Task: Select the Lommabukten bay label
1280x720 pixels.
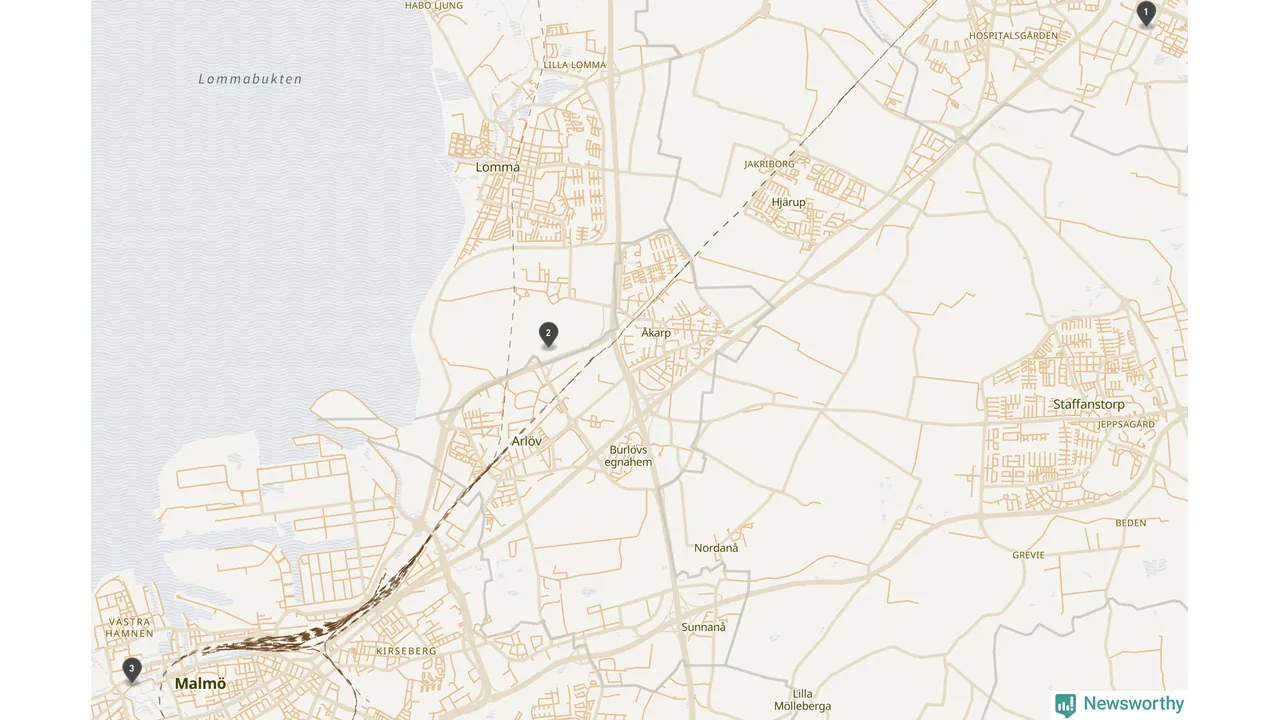Action: [250, 79]
